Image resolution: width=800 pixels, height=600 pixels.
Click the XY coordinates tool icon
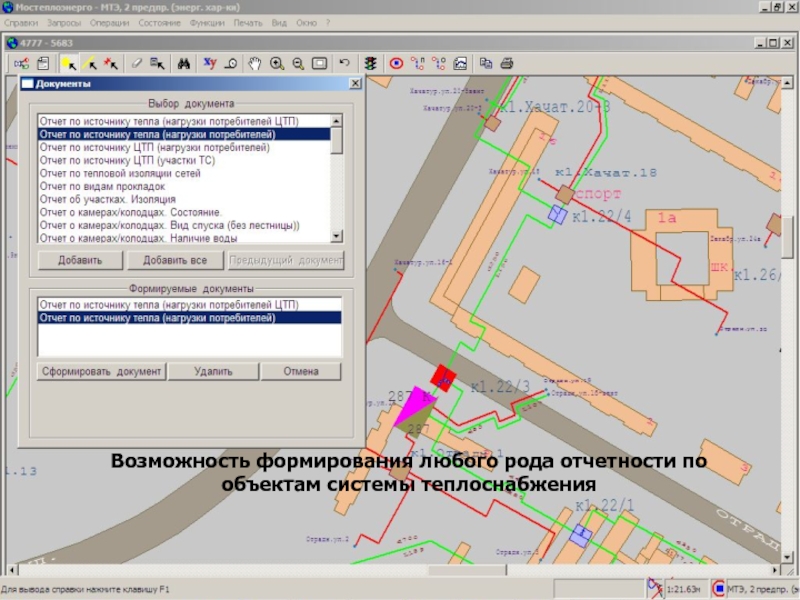[x=210, y=63]
